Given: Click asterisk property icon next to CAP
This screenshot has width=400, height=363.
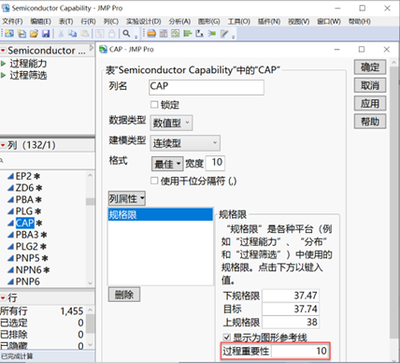Looking at the screenshot, I should 39,223.
